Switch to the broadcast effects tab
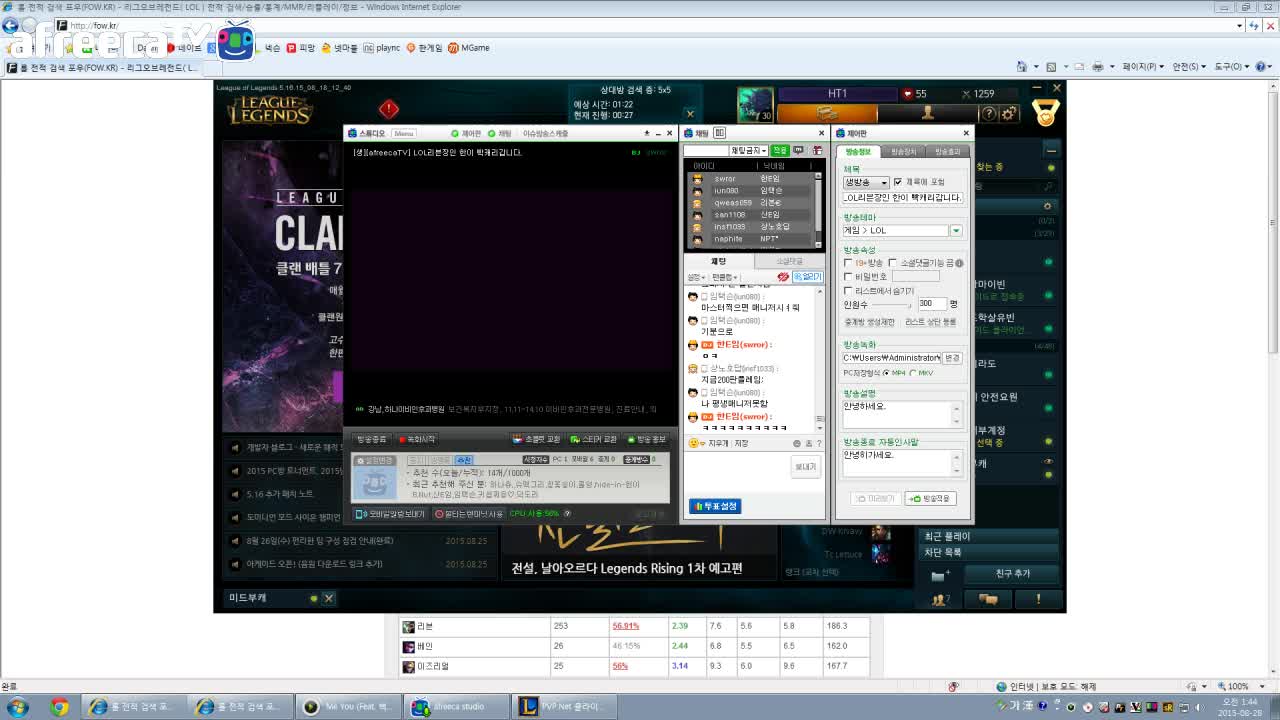The height and width of the screenshot is (720, 1280). [x=946, y=152]
